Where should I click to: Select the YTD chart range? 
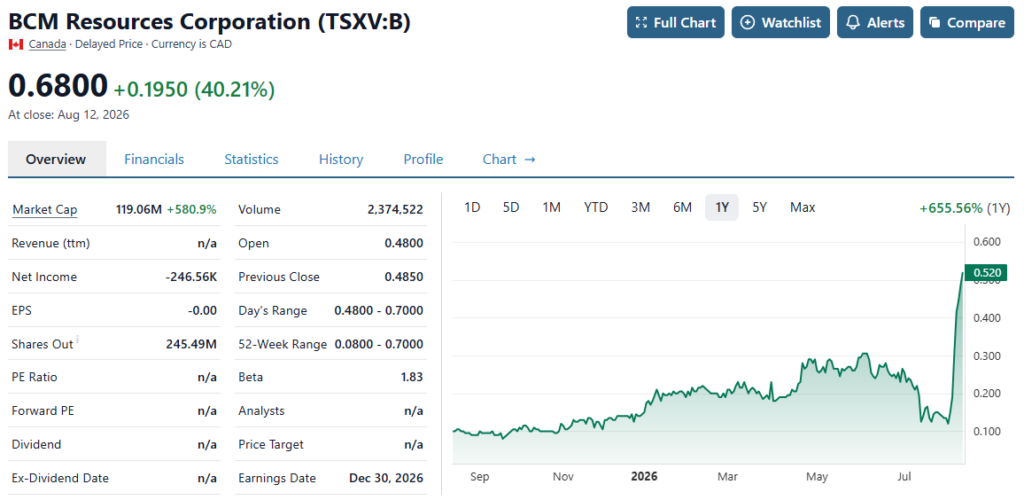pos(596,208)
